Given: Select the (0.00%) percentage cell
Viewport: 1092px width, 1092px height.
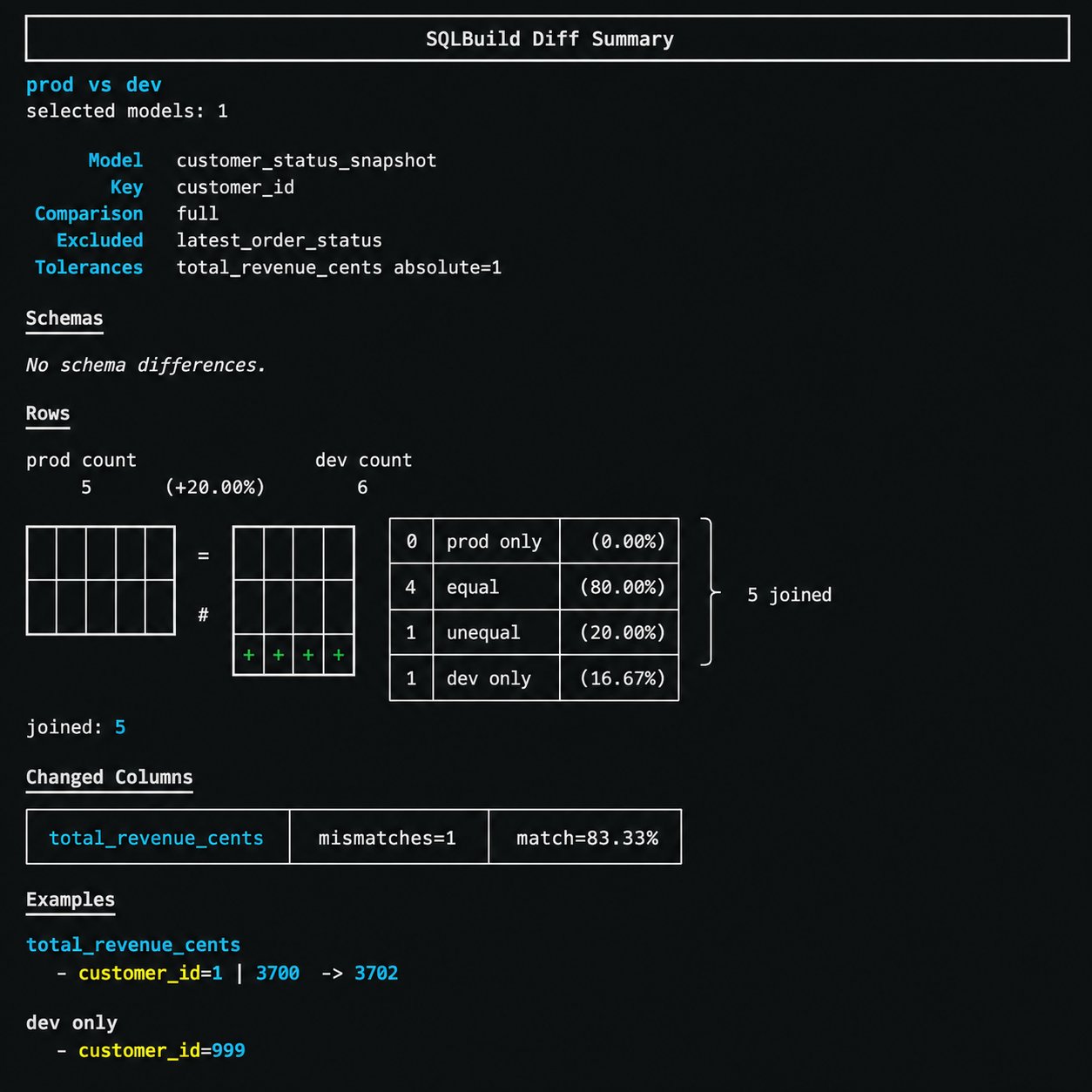Looking at the screenshot, I should click(x=619, y=542).
